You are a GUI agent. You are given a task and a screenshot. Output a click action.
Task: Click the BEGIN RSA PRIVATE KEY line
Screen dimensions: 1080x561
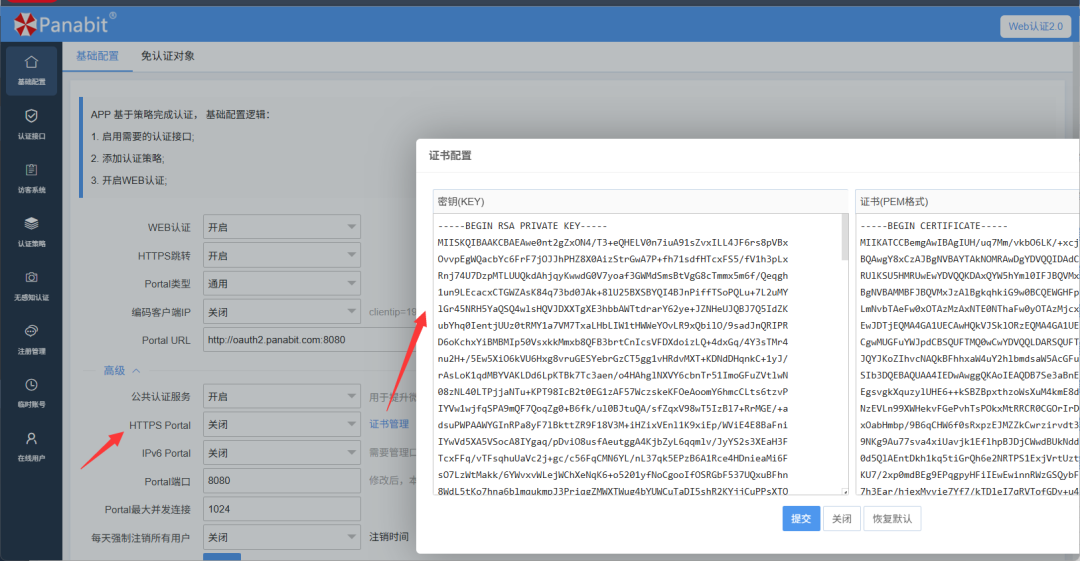click(x=522, y=226)
